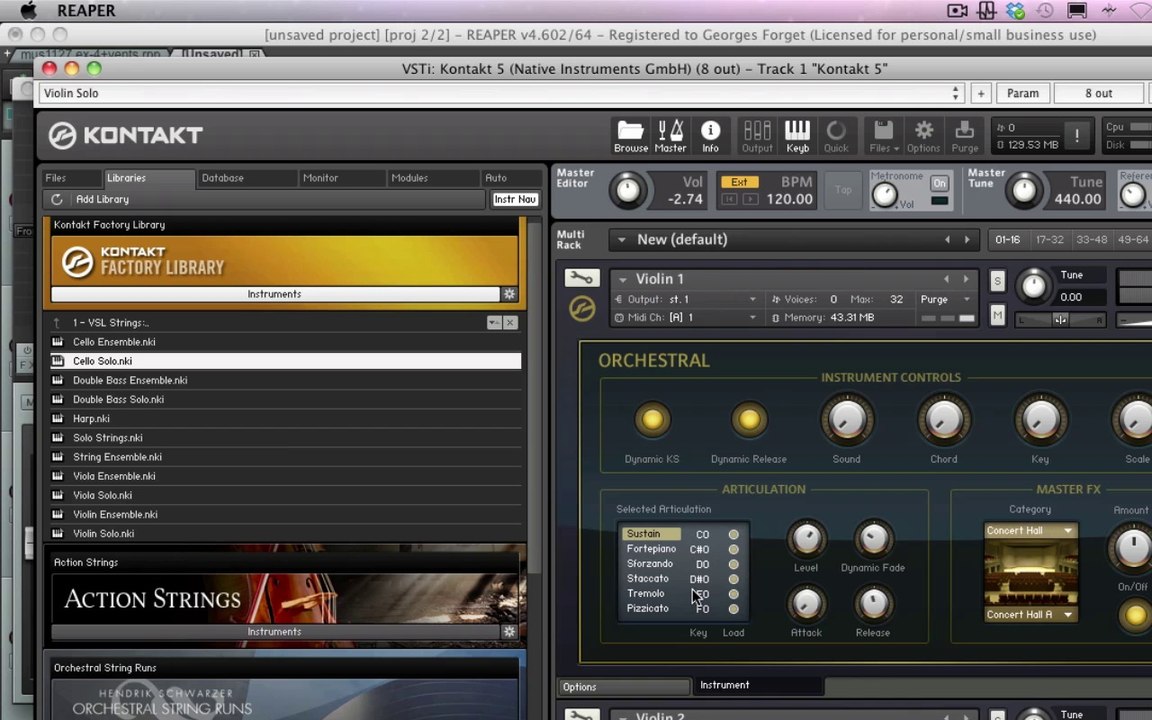Viewport: 1152px width, 720px height.
Task: Toggle Master FX On/Off button
Action: point(1135,615)
